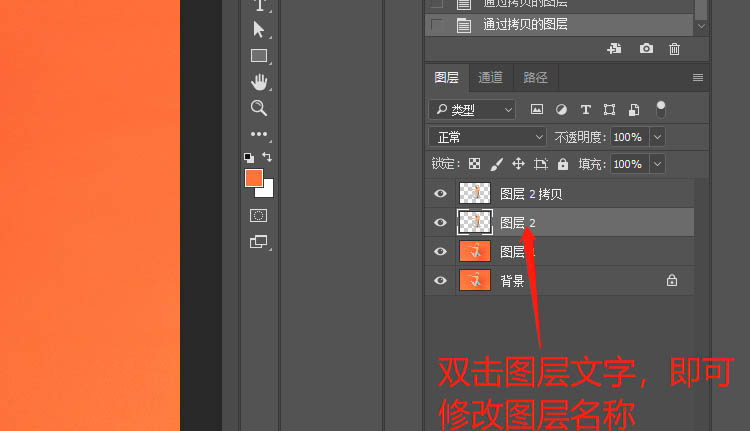Viewport: 750px width, 431px height.
Task: Click the 图层 2 layer thumbnail
Action: [x=474, y=223]
